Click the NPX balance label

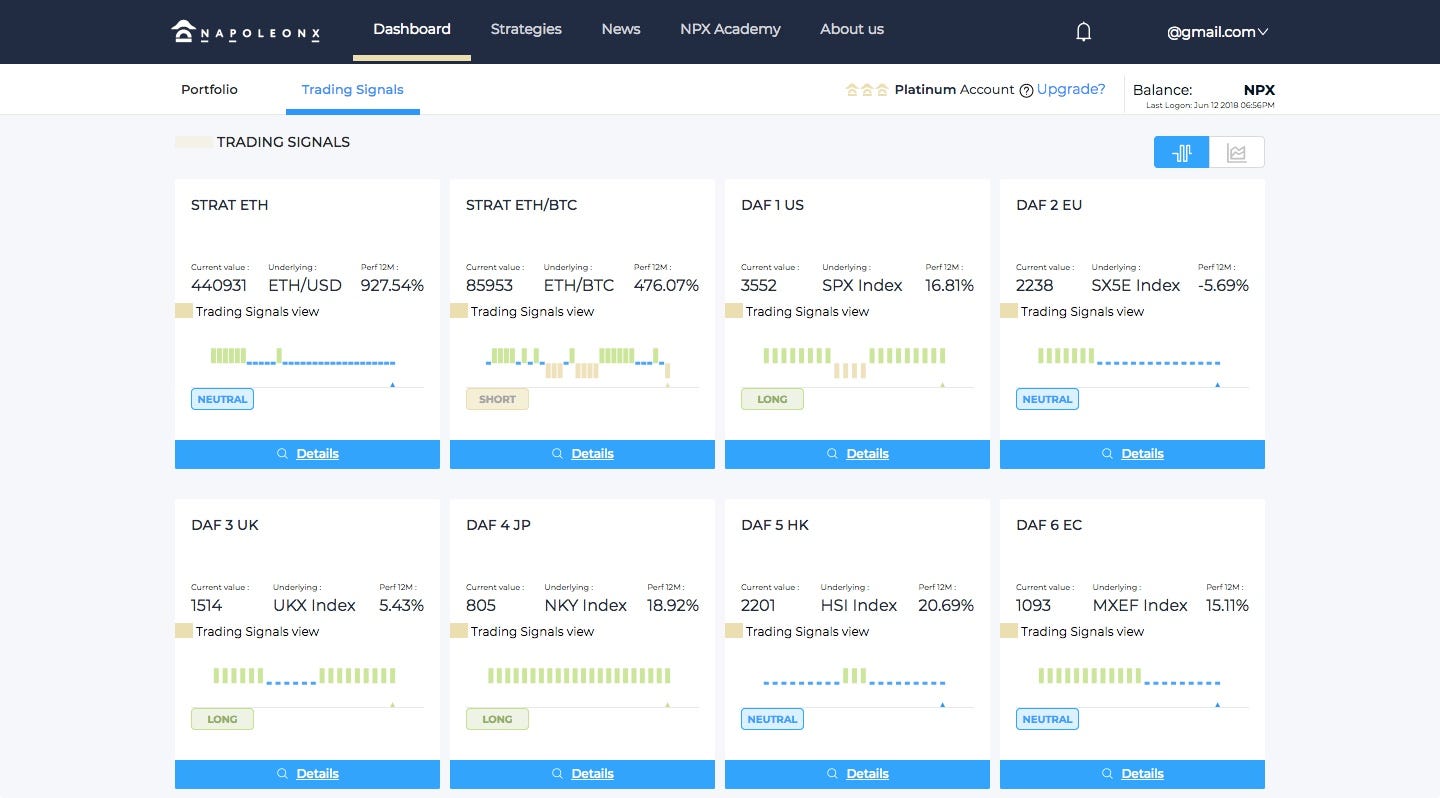point(1259,90)
